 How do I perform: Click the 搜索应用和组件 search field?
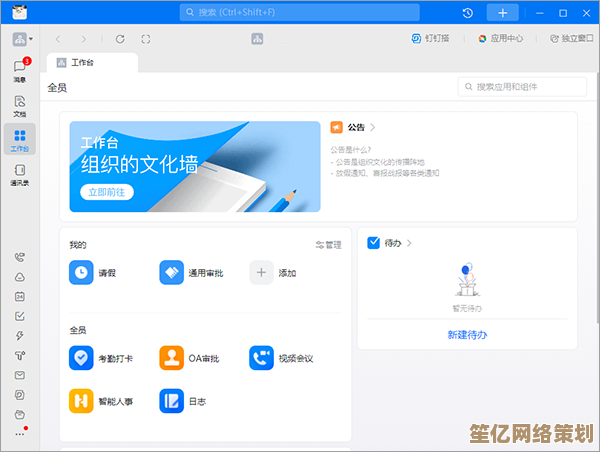[518, 88]
